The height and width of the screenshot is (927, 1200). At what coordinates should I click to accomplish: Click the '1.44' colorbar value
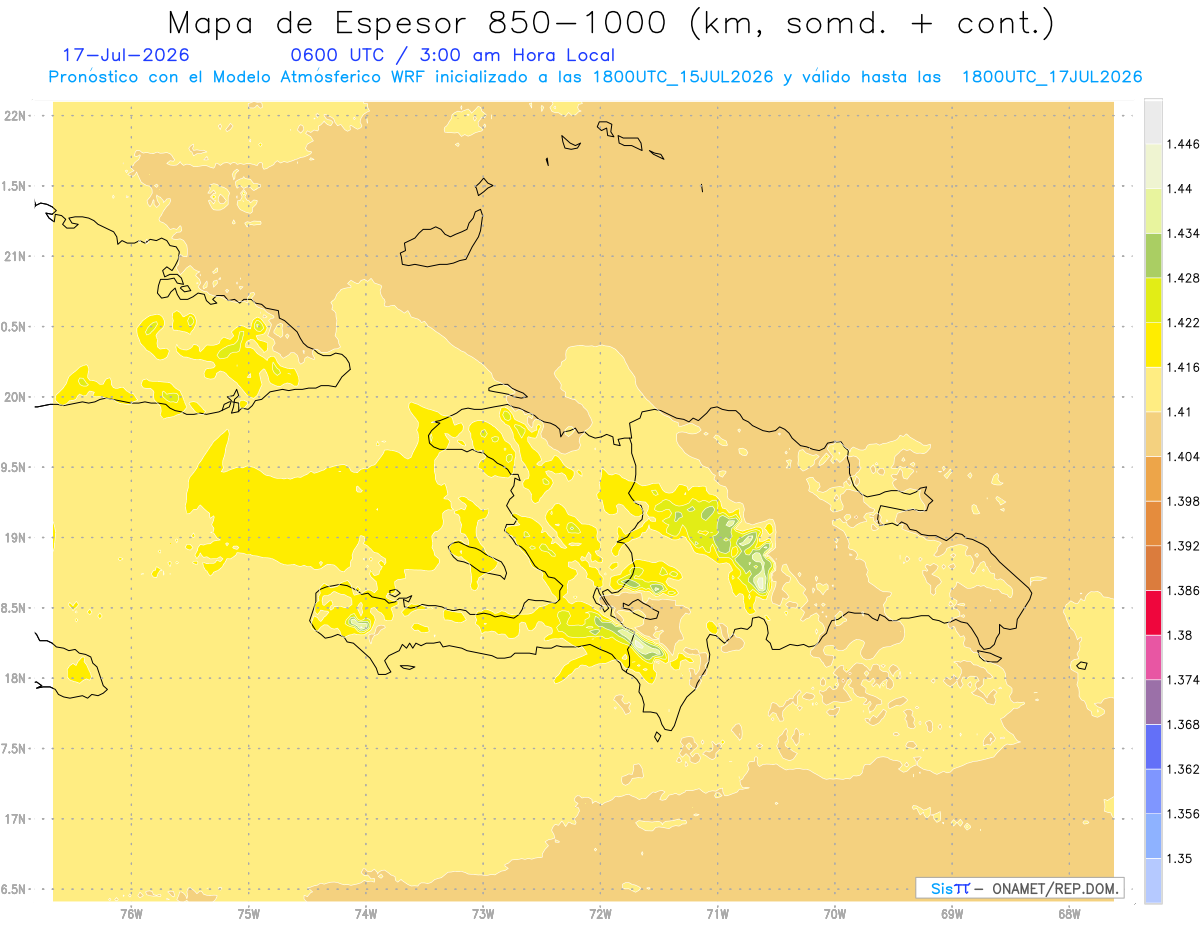point(1179,189)
